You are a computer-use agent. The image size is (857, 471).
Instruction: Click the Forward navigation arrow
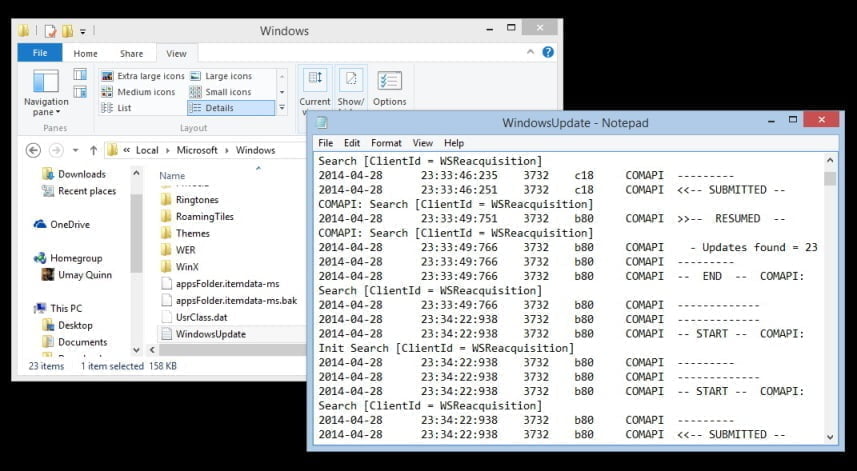(56, 150)
